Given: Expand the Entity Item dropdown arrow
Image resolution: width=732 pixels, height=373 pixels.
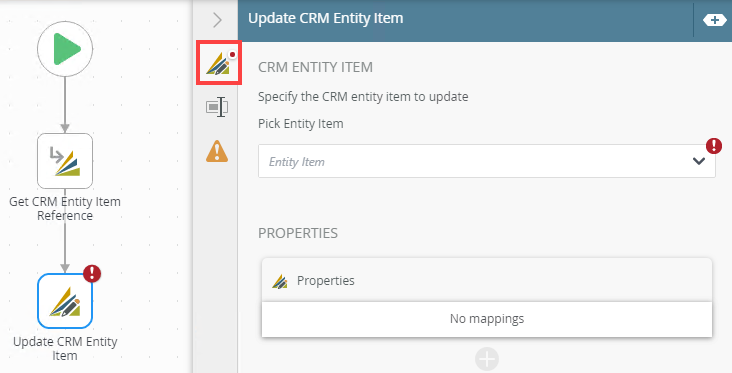Looking at the screenshot, I should pos(698,161).
